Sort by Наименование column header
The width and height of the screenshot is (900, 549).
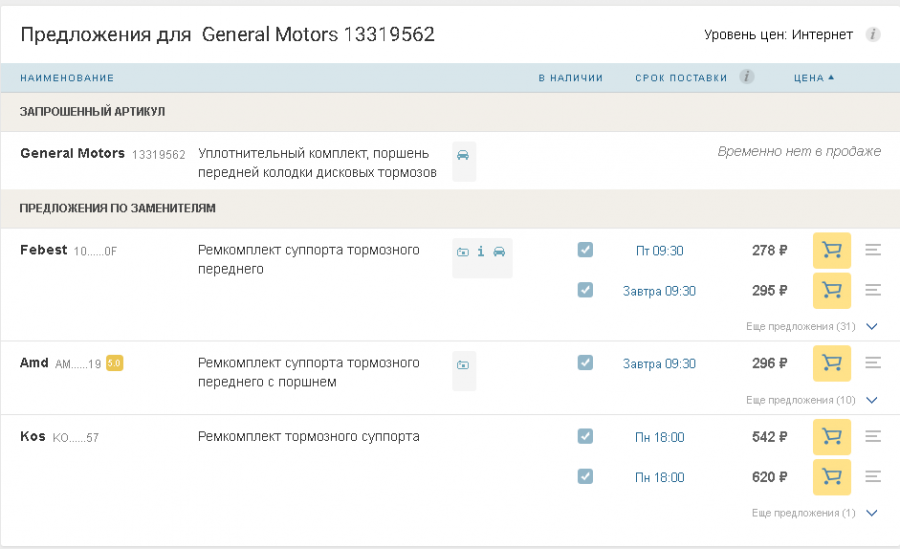tap(67, 78)
